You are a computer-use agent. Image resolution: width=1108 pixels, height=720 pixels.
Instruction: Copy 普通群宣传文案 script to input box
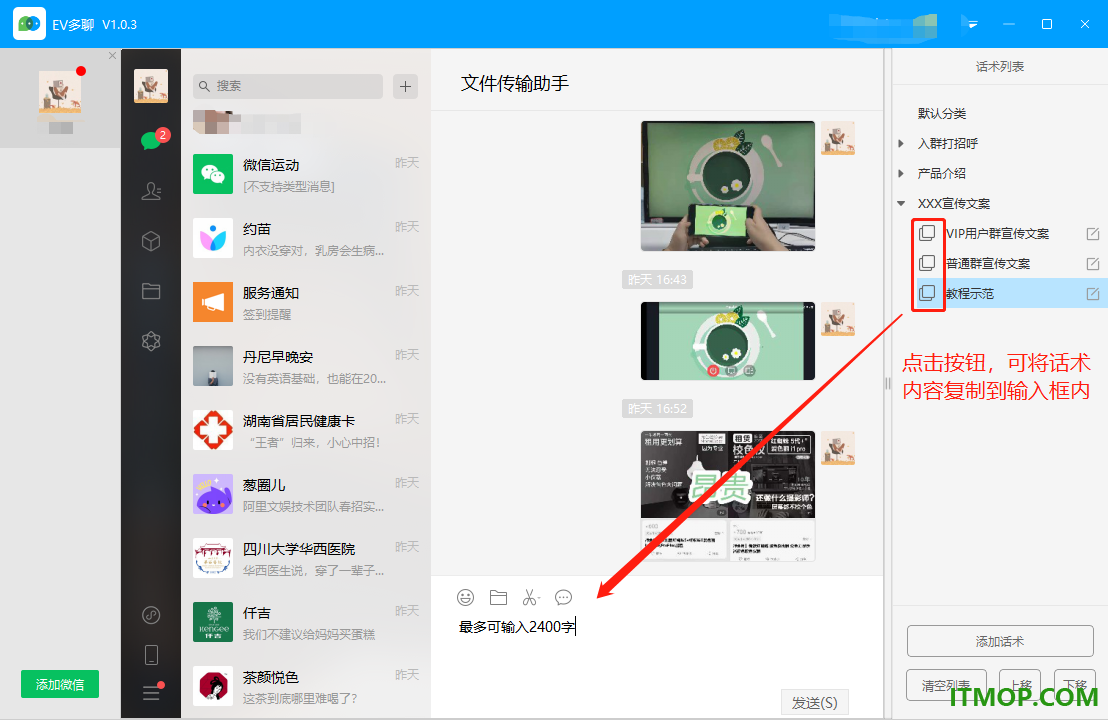(927, 264)
